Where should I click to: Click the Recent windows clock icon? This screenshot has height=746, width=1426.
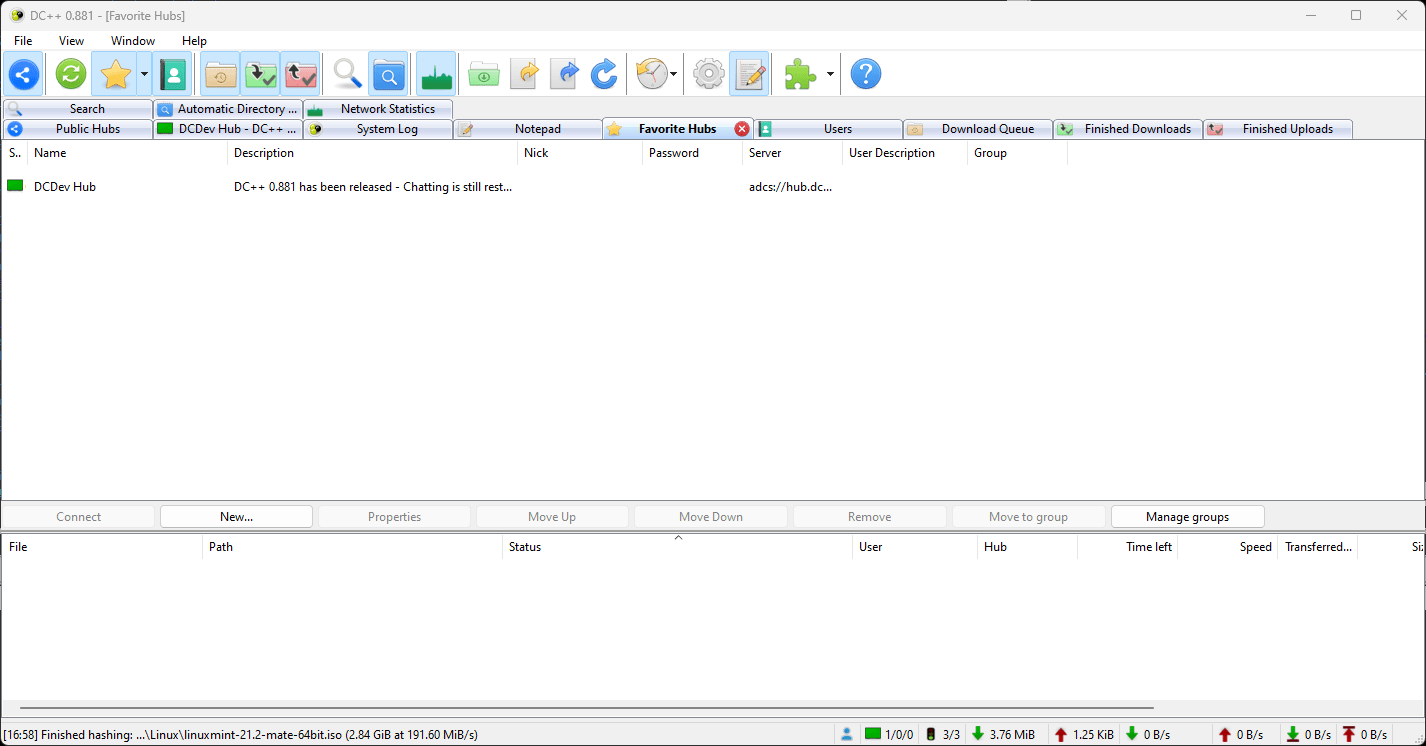click(652, 74)
